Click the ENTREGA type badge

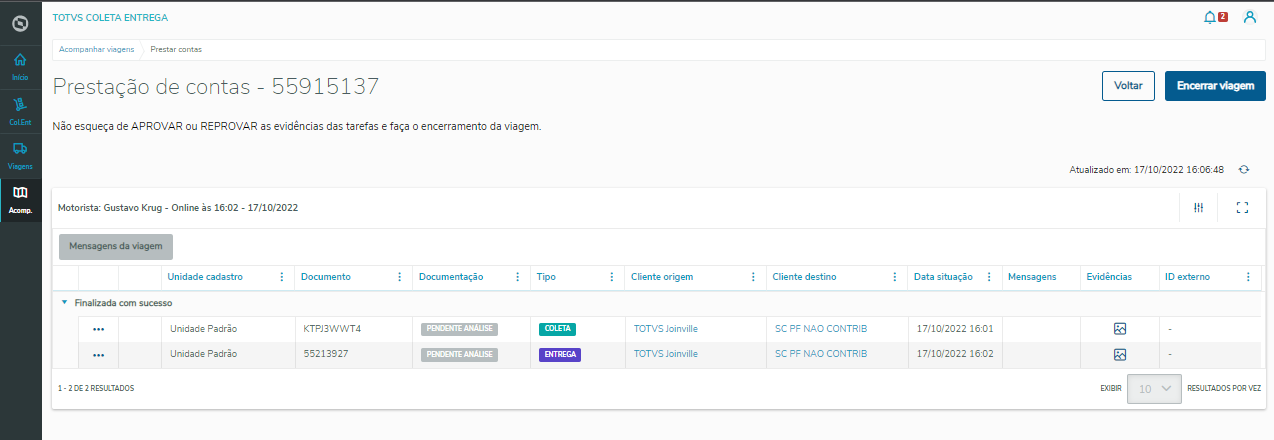(x=560, y=354)
